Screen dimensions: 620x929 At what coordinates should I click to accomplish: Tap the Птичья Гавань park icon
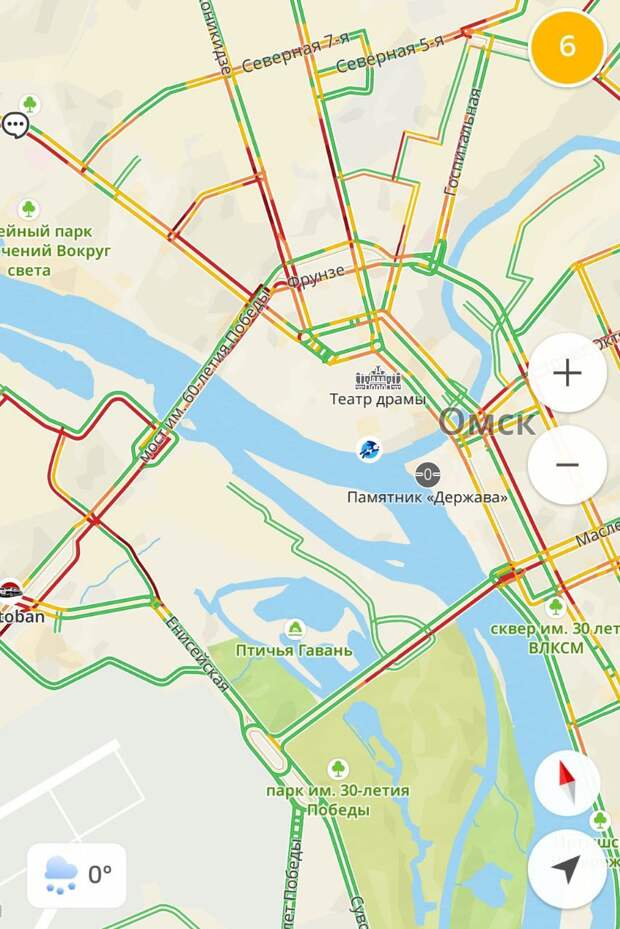pyautogui.click(x=295, y=629)
